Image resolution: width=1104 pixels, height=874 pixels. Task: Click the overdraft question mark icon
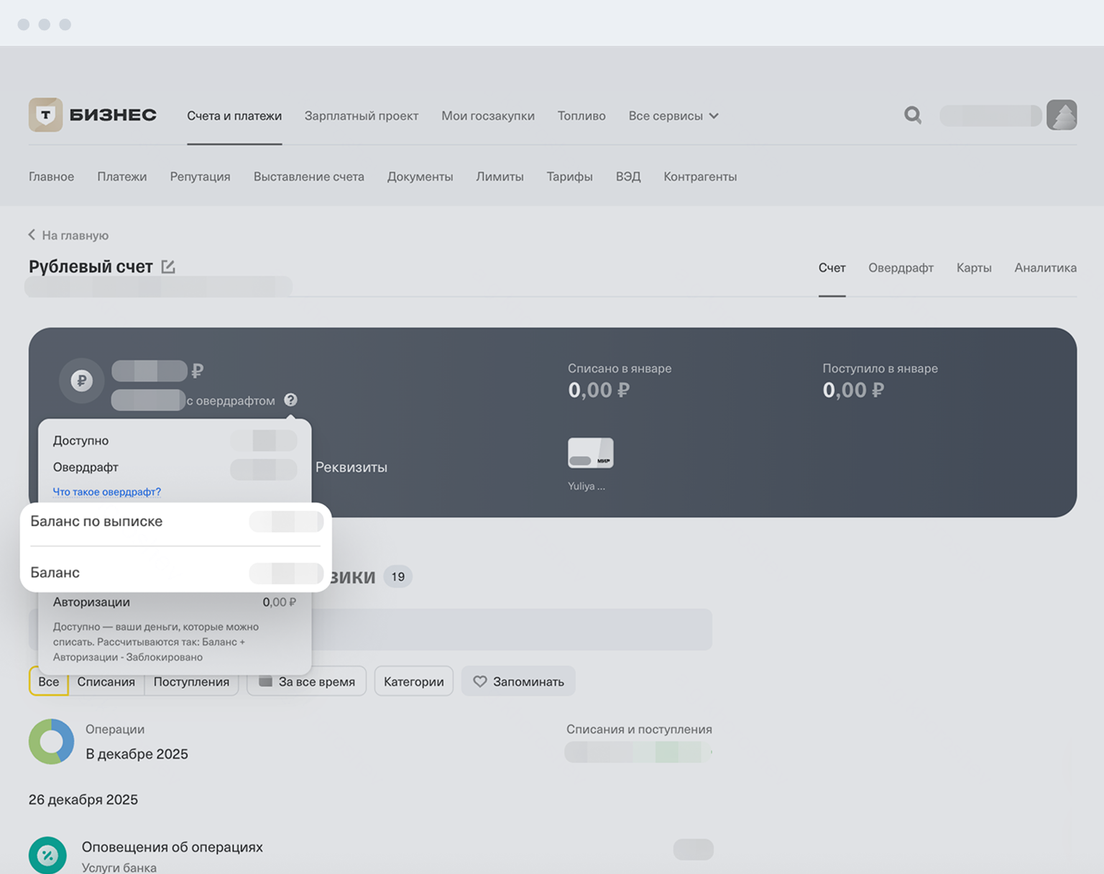click(290, 400)
